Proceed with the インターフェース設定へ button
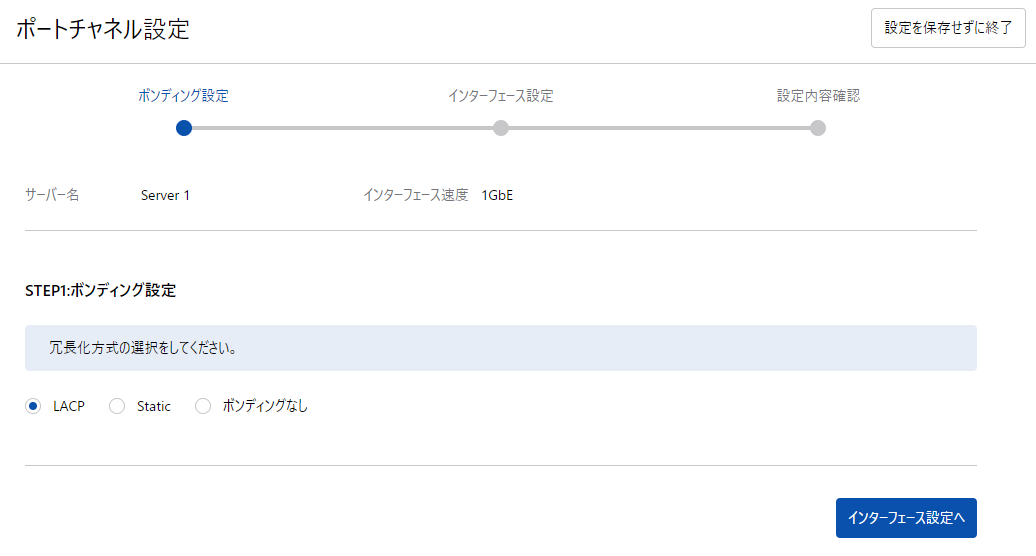This screenshot has width=1036, height=556. [x=906, y=518]
